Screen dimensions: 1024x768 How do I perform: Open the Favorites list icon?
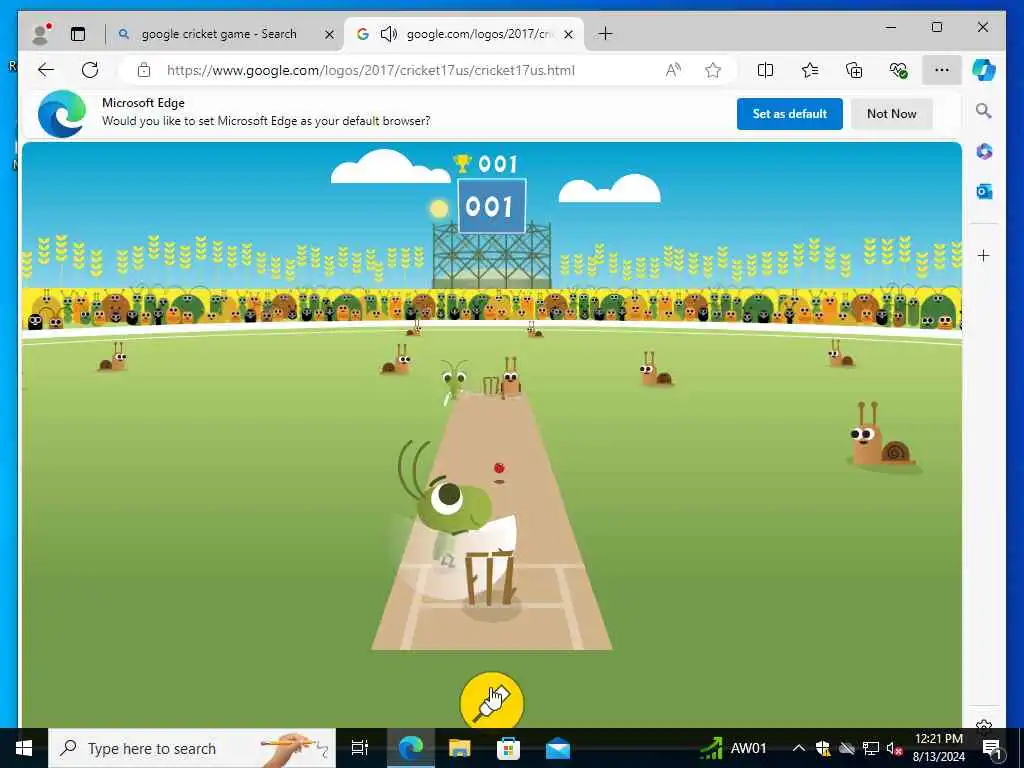(810, 70)
